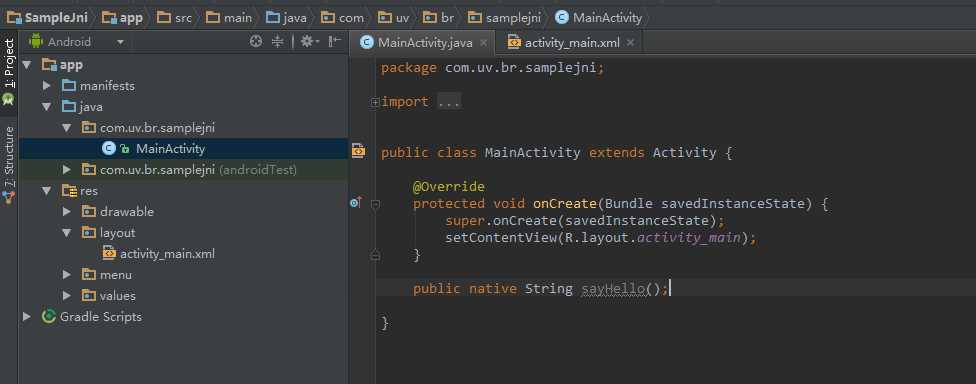Click the java folder icon in tree
Screen dimensions: 976x384
point(69,107)
